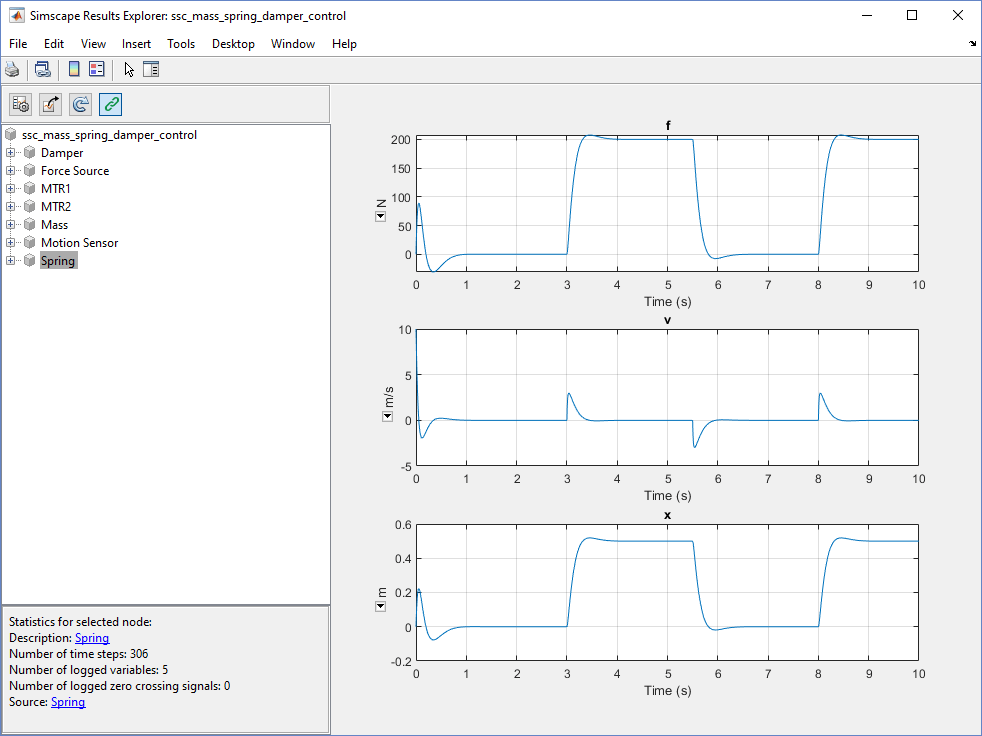Viewport: 982px width, 736px height.
Task: Click 'Number of logged zero crossing signals: 0'
Action: (120, 686)
